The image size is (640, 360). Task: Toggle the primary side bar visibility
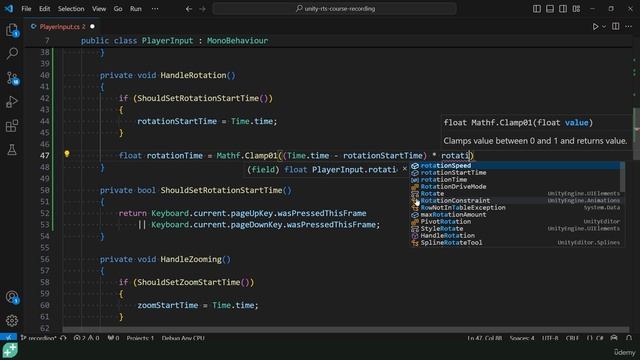537,9
